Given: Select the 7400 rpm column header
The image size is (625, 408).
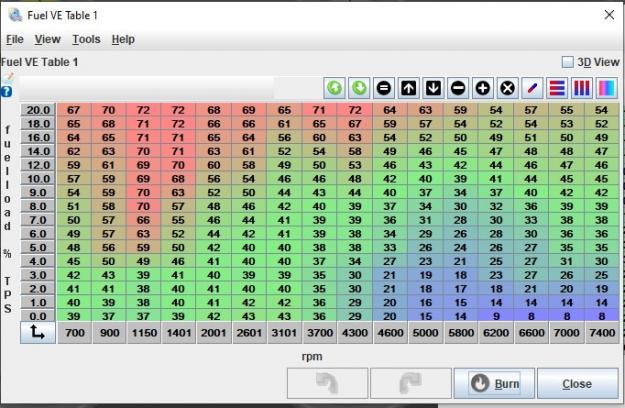Looking at the screenshot, I should tap(601, 333).
